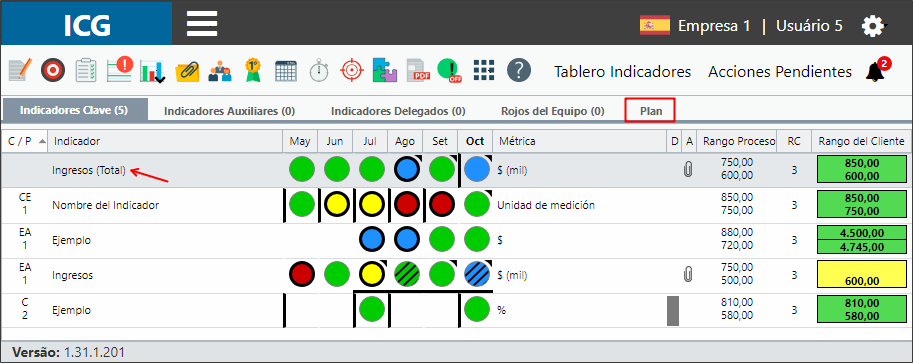Click the RC column header

coord(794,141)
